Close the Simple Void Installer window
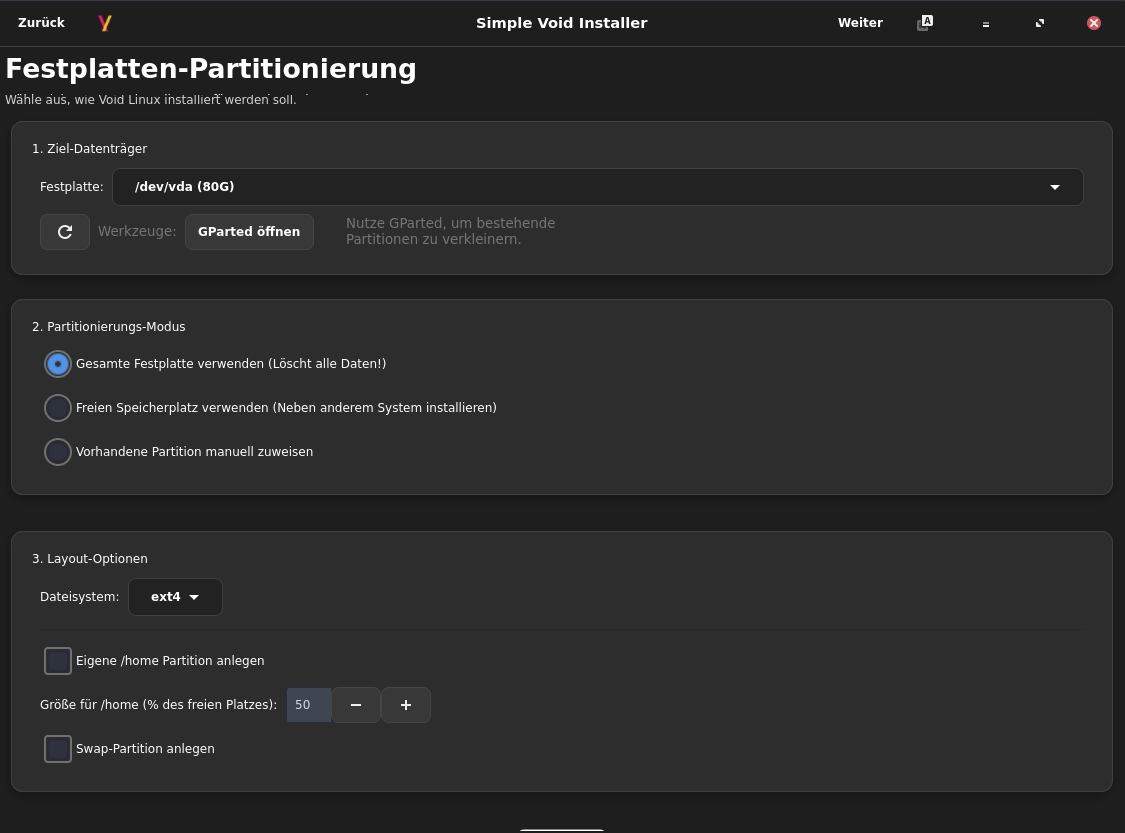Screen dimensions: 1125x833 click(x=1094, y=23)
